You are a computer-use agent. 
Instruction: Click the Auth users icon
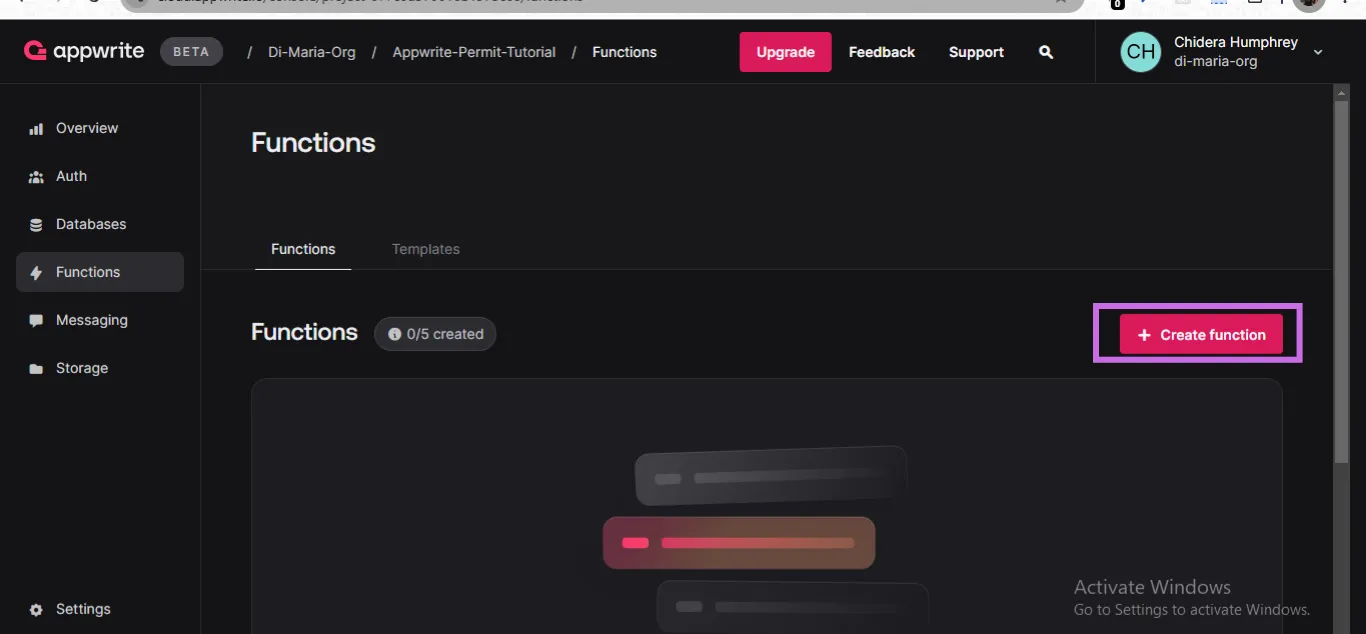point(36,177)
